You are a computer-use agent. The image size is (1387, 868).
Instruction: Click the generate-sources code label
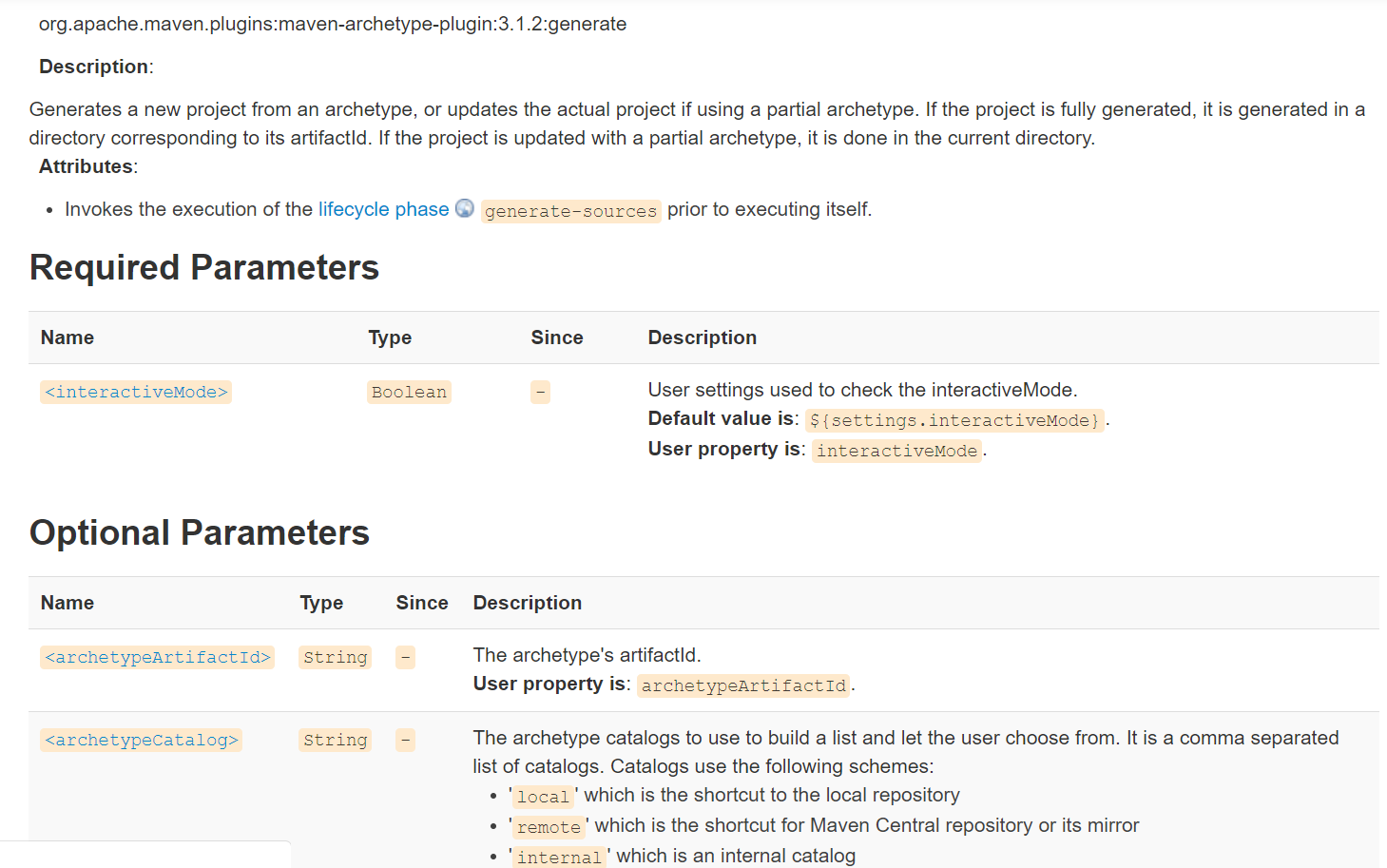point(570,211)
